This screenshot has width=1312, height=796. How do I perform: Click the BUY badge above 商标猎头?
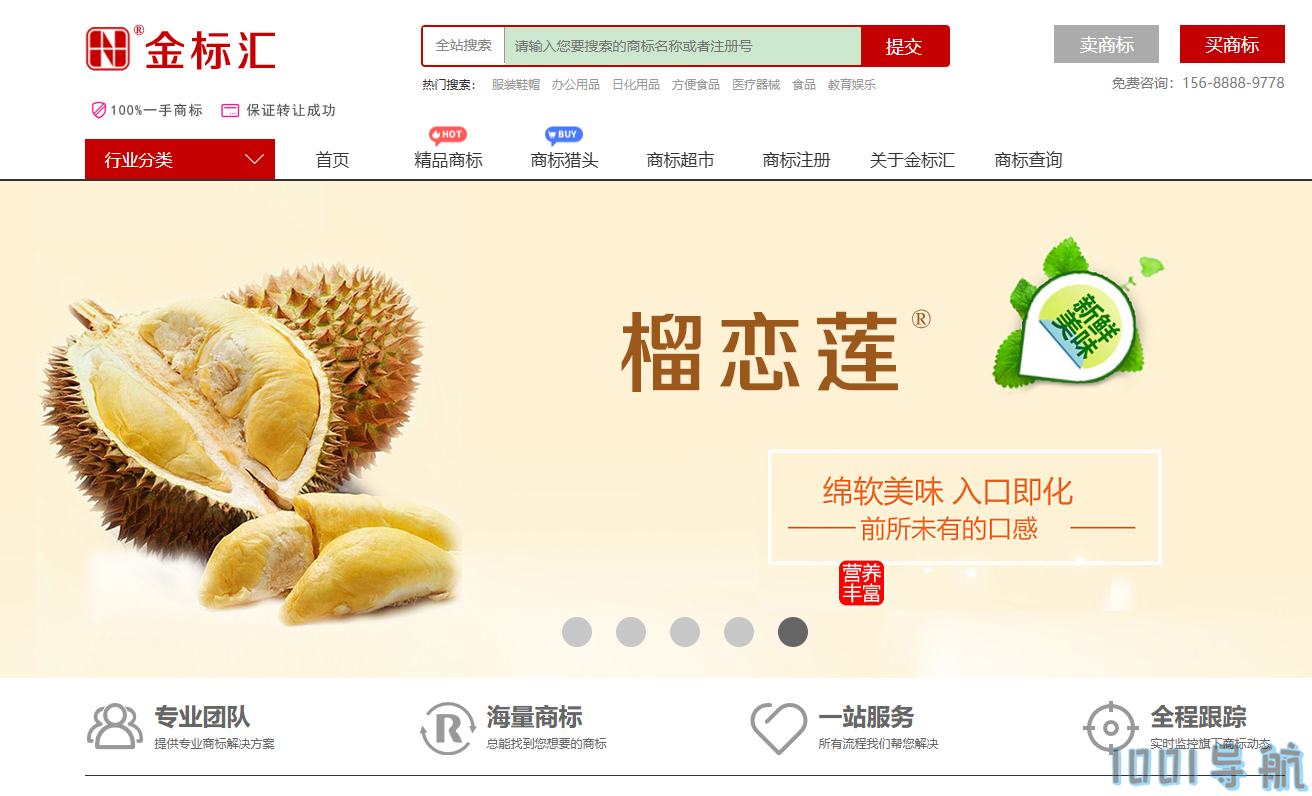[x=564, y=135]
